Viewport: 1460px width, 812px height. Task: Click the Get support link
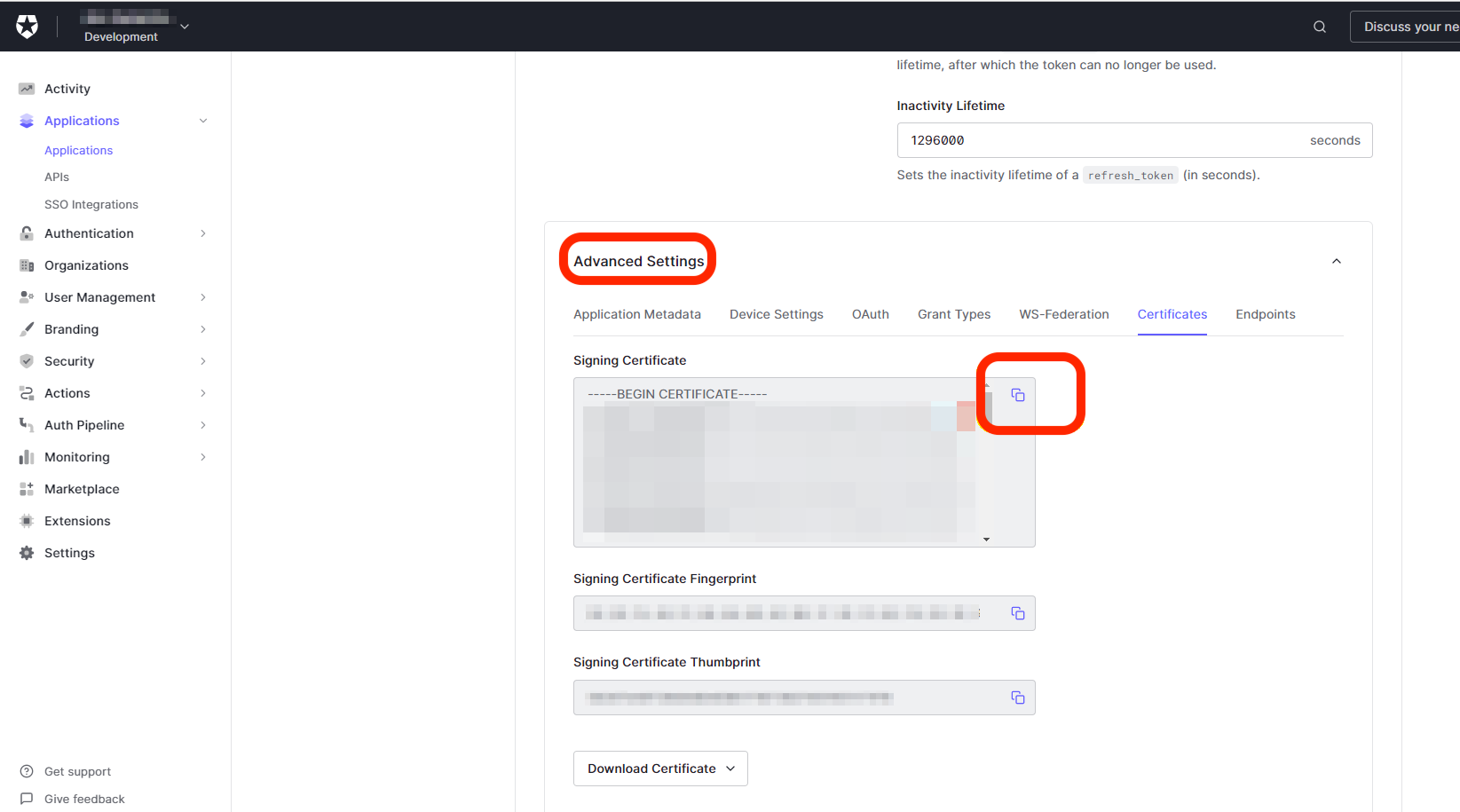tap(77, 771)
